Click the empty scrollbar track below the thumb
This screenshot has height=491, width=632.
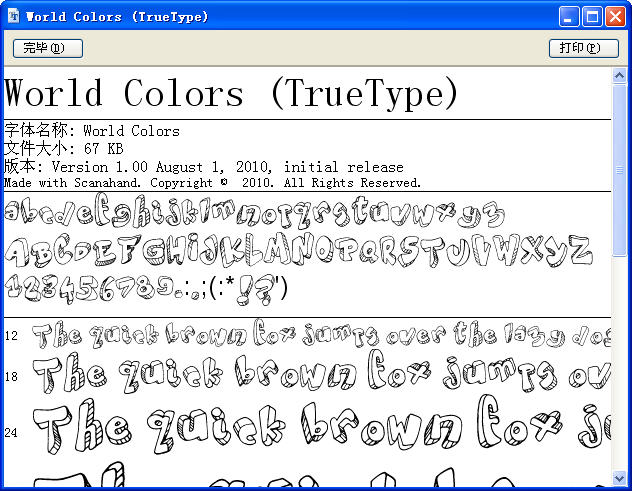620,370
